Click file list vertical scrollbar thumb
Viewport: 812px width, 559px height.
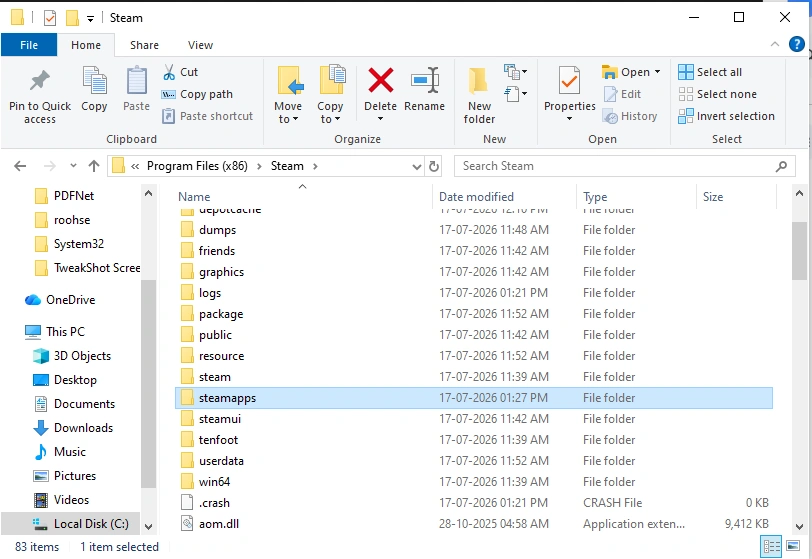[799, 250]
